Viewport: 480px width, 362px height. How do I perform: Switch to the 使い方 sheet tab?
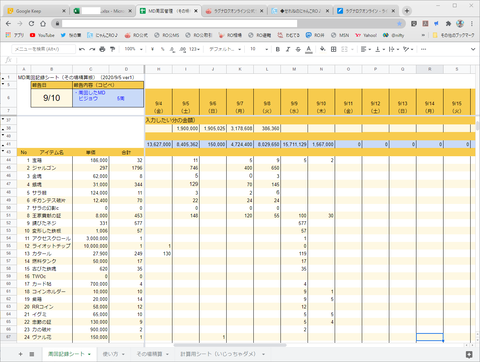tap(113, 354)
